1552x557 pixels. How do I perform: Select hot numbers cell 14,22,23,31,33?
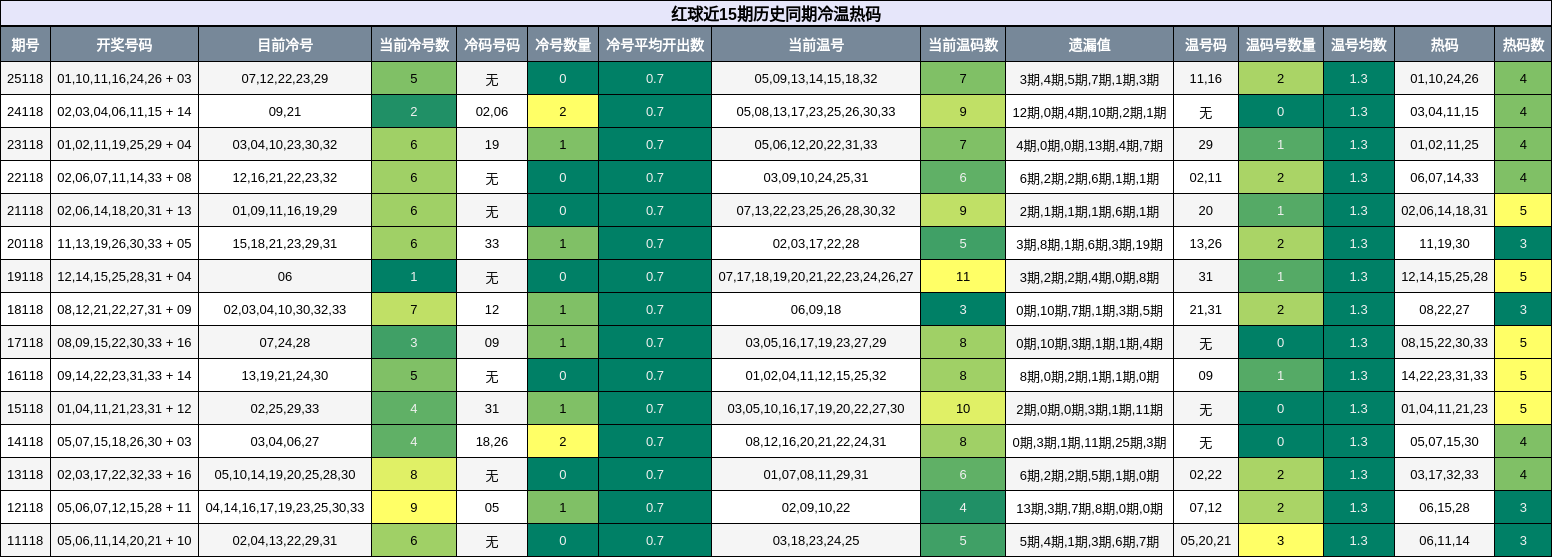(1445, 375)
